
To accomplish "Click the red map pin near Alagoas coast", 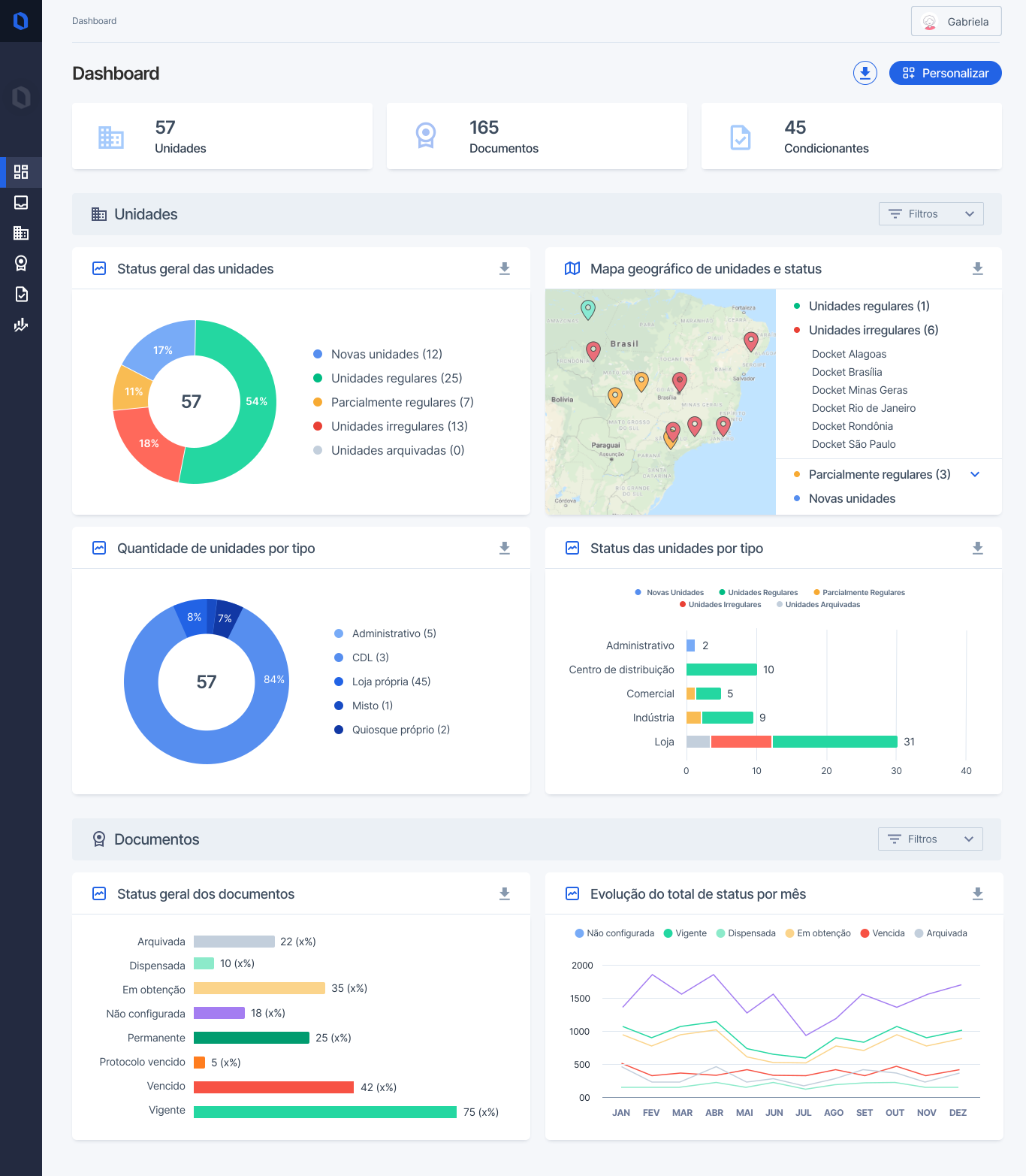I will 750,341.
